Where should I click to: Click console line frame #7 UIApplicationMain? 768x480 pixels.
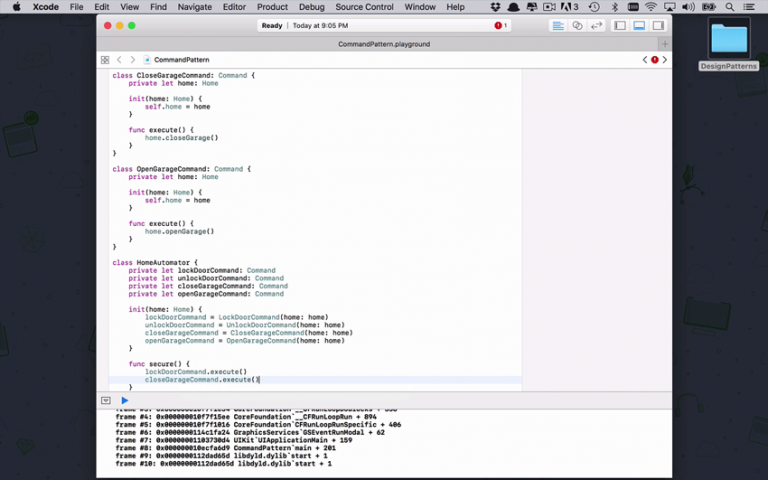[234, 440]
